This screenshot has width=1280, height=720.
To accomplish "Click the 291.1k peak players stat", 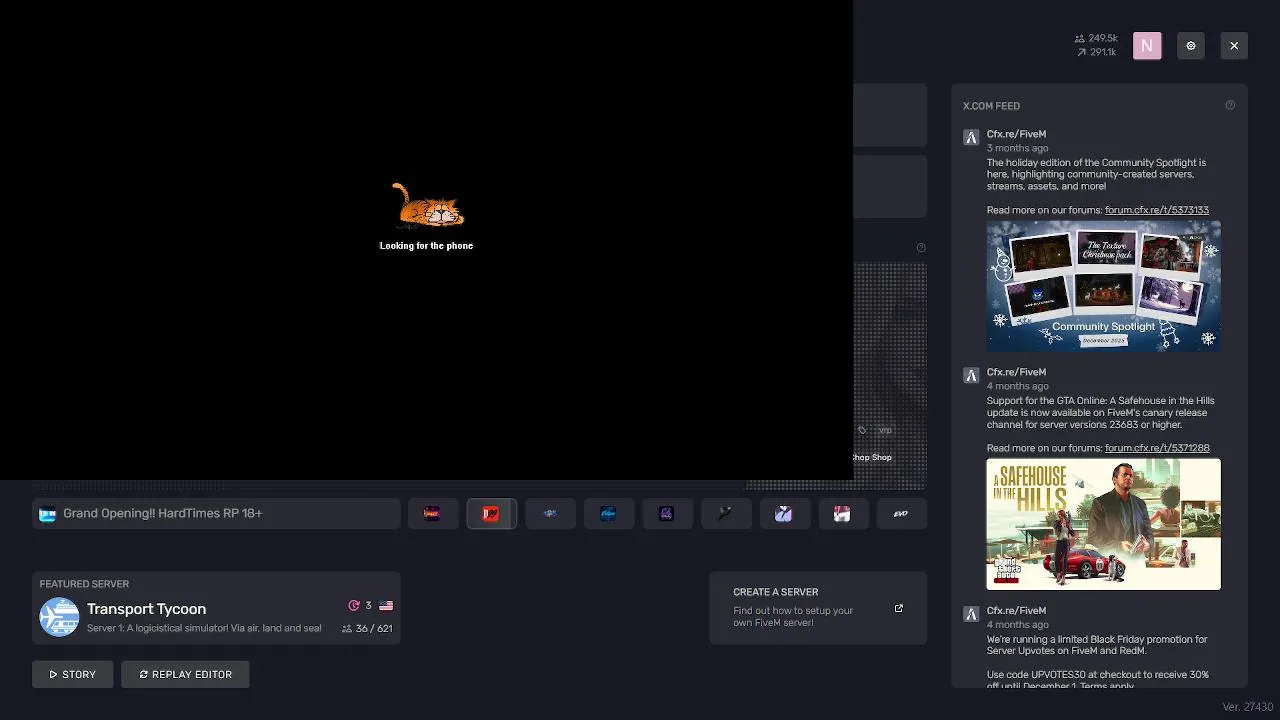I will (1096, 52).
